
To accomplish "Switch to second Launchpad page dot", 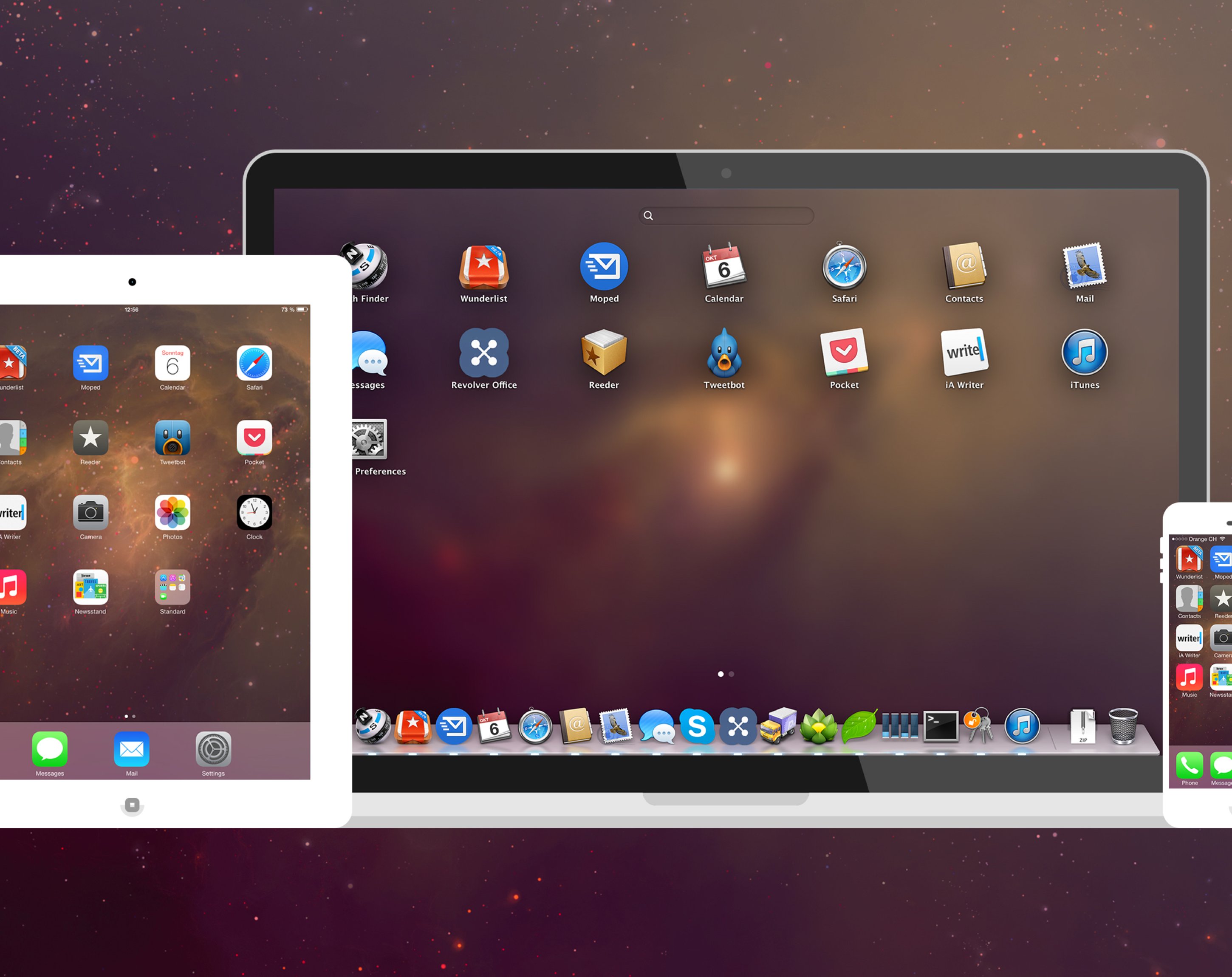I will pos(732,674).
